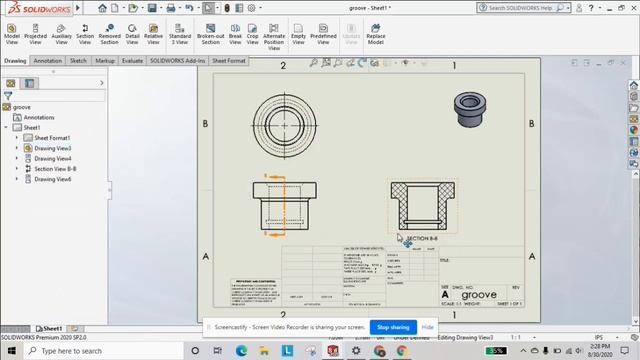Screen dimensions: 640x360
Task: Select the Model View tool
Action: pyautogui.click(x=11, y=33)
